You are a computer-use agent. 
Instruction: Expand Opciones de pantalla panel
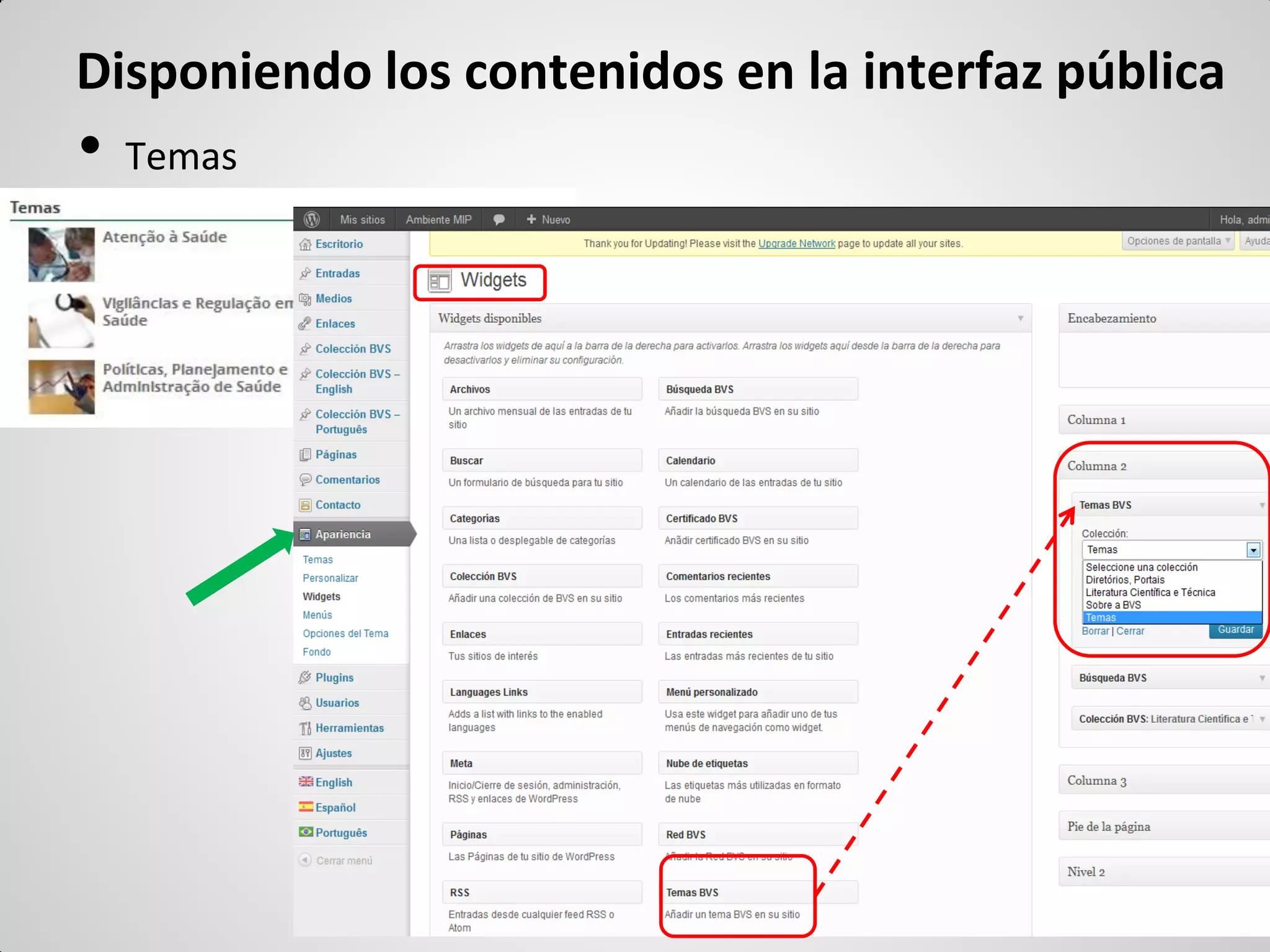pyautogui.click(x=1178, y=241)
